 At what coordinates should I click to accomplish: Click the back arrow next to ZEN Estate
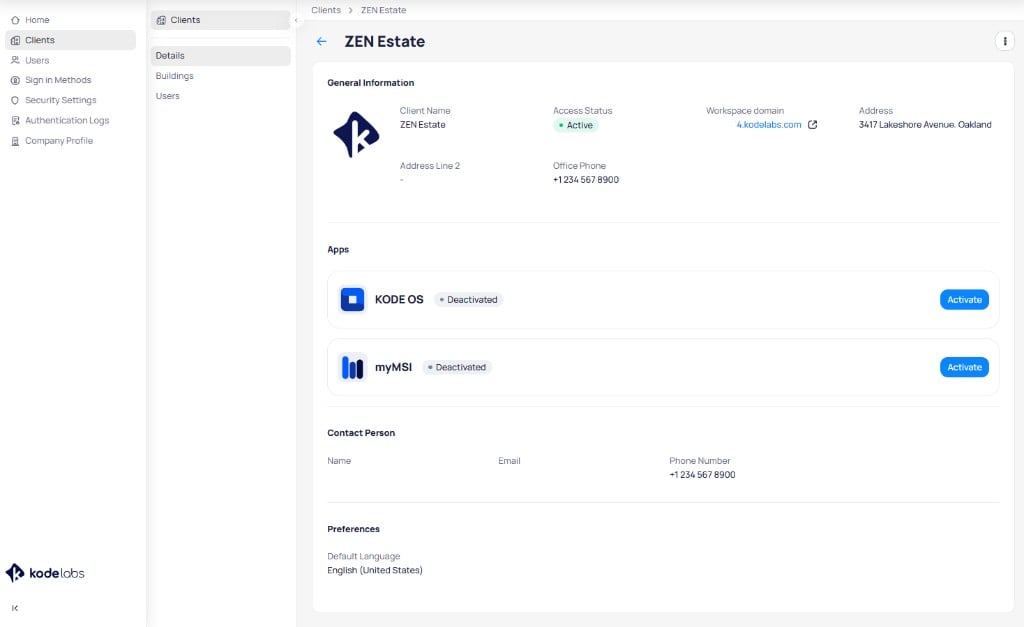[321, 41]
